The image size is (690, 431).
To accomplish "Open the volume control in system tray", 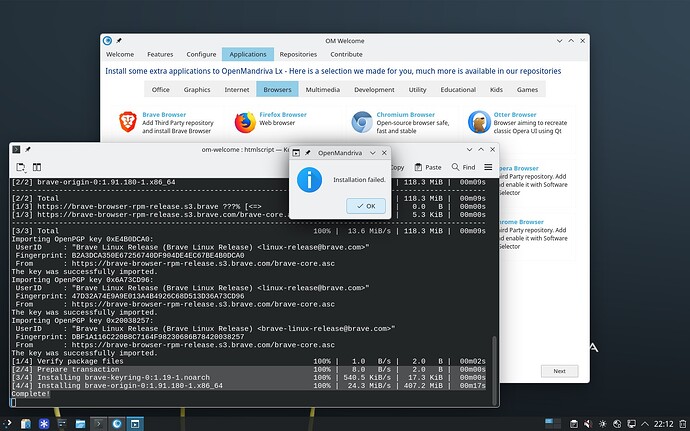I will pos(587,424).
